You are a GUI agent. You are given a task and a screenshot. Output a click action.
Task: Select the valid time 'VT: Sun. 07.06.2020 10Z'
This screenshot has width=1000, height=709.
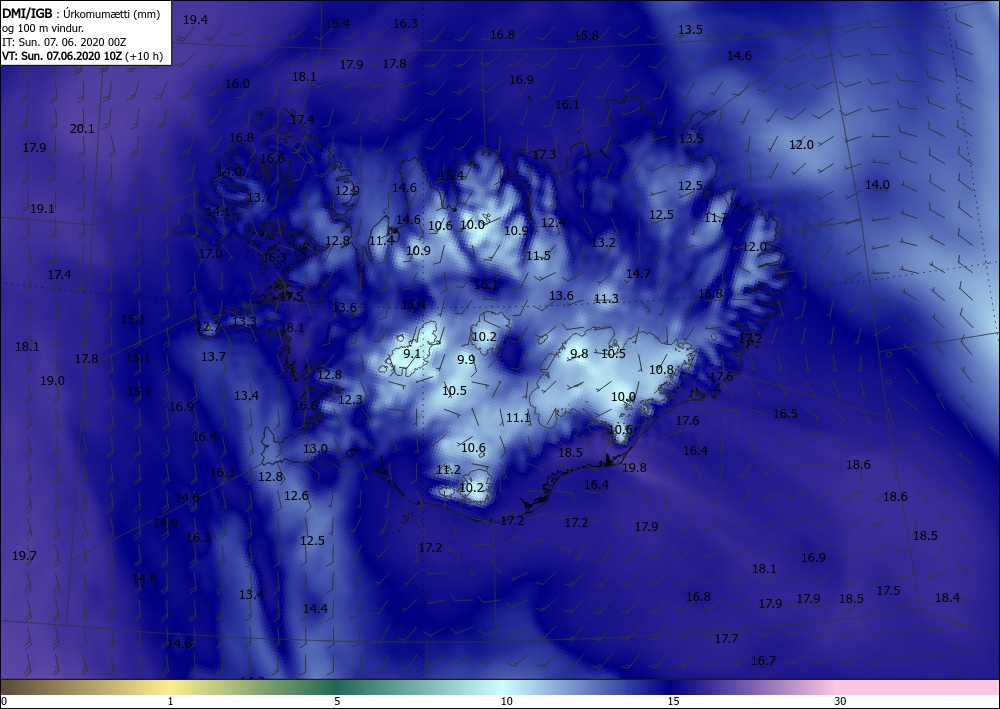(x=62, y=56)
